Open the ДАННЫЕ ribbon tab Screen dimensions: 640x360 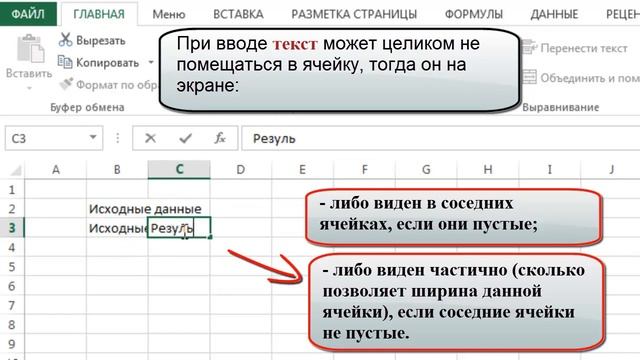(x=554, y=14)
